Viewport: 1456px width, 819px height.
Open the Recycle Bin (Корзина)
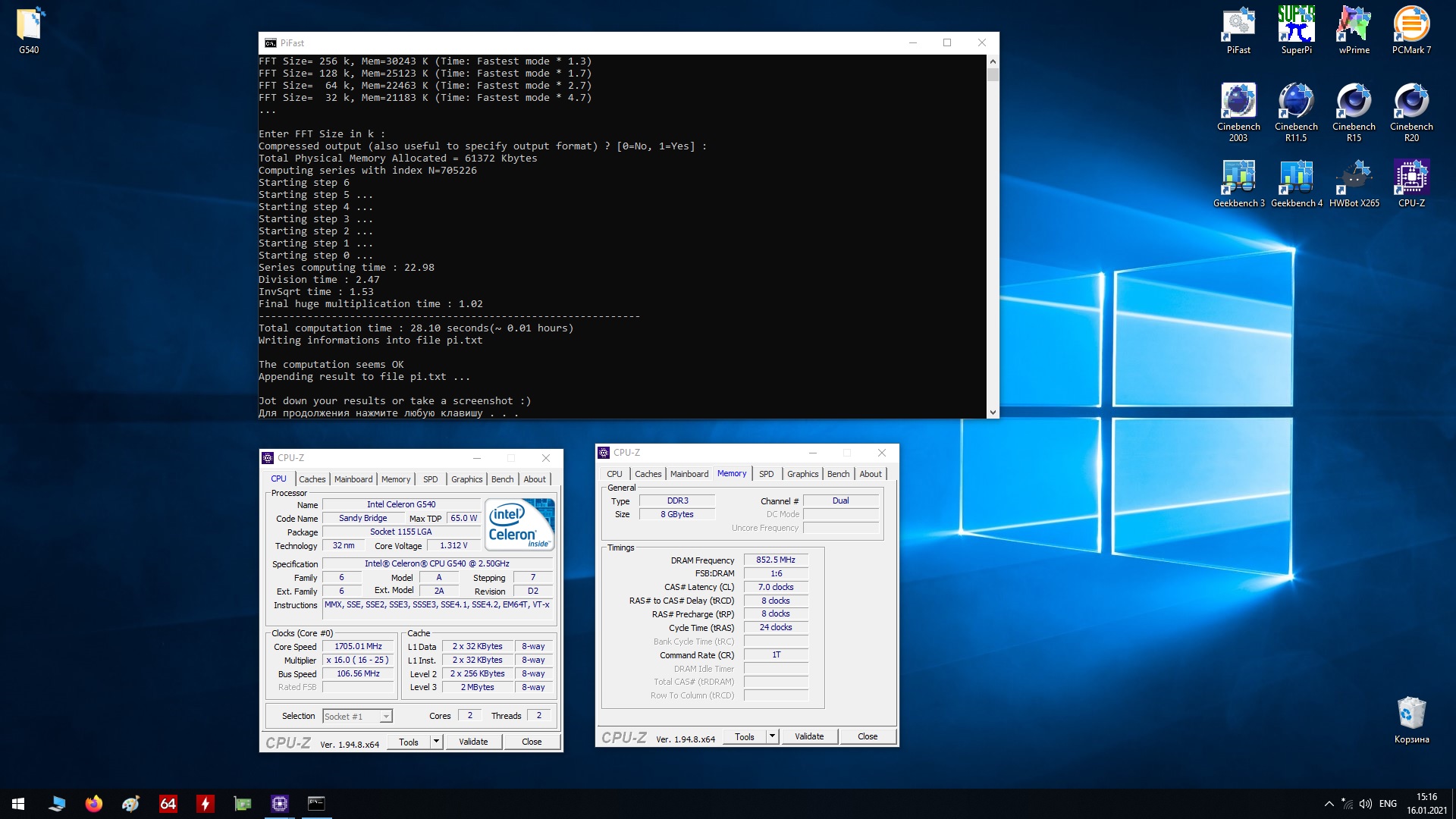tap(1411, 720)
